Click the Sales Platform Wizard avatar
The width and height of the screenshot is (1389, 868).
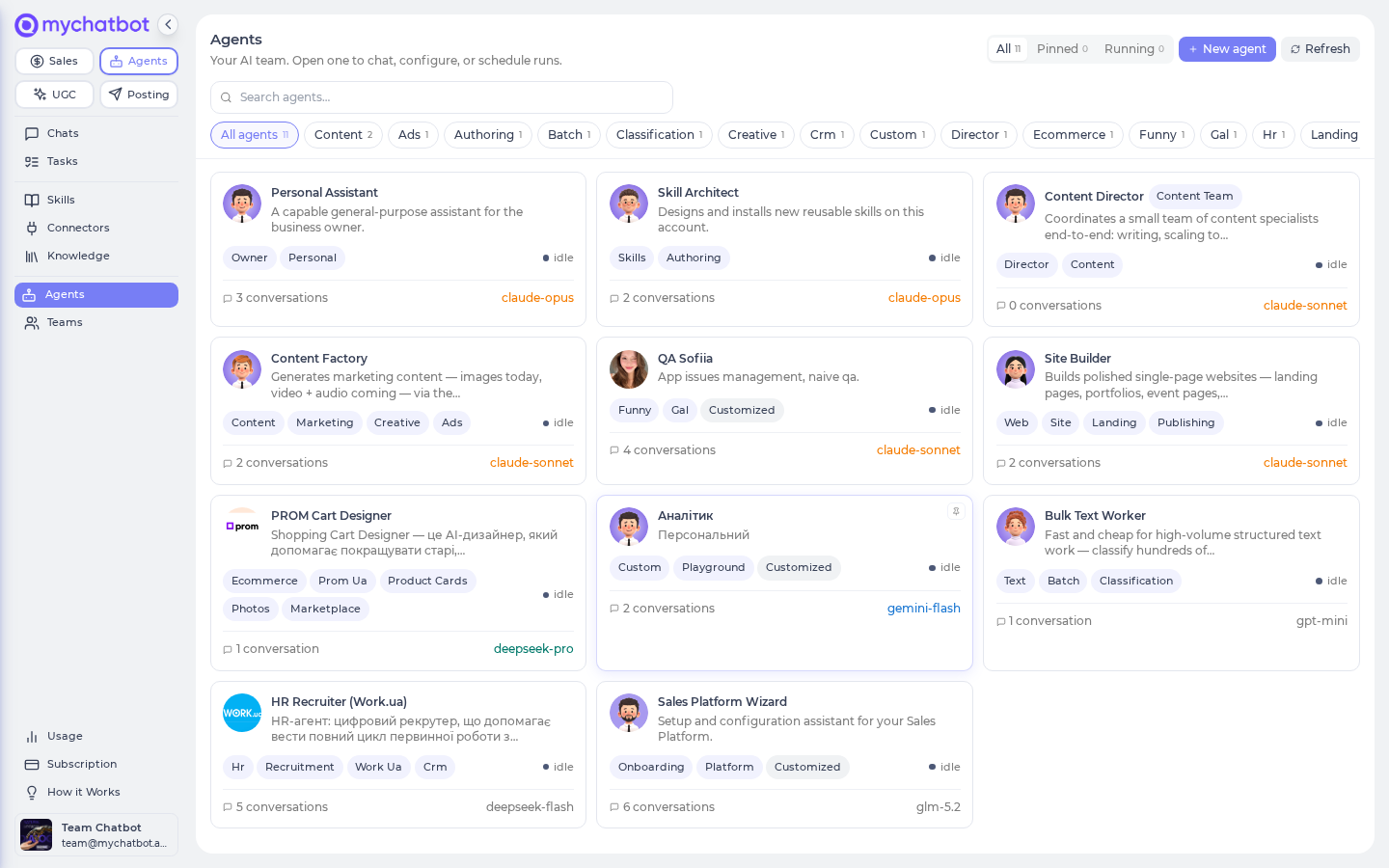[629, 713]
